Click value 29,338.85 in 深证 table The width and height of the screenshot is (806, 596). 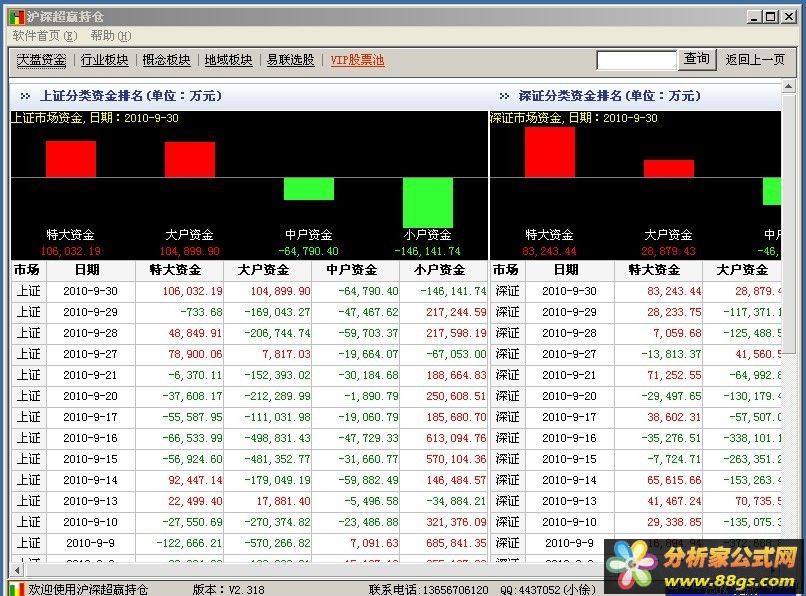(x=674, y=522)
